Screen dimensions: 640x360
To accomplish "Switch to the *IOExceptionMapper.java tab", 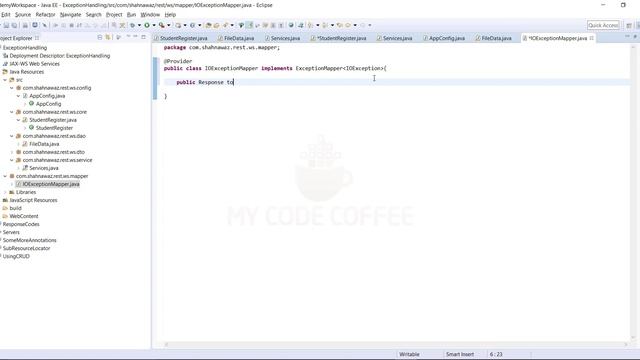I will [x=557, y=38].
